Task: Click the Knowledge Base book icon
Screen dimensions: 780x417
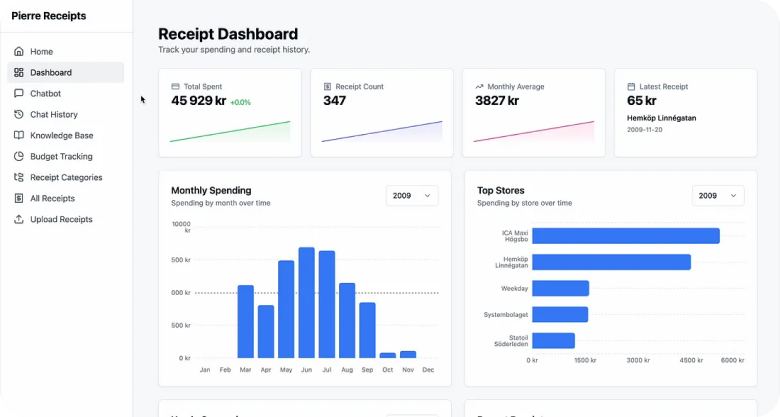Action: coord(19,135)
